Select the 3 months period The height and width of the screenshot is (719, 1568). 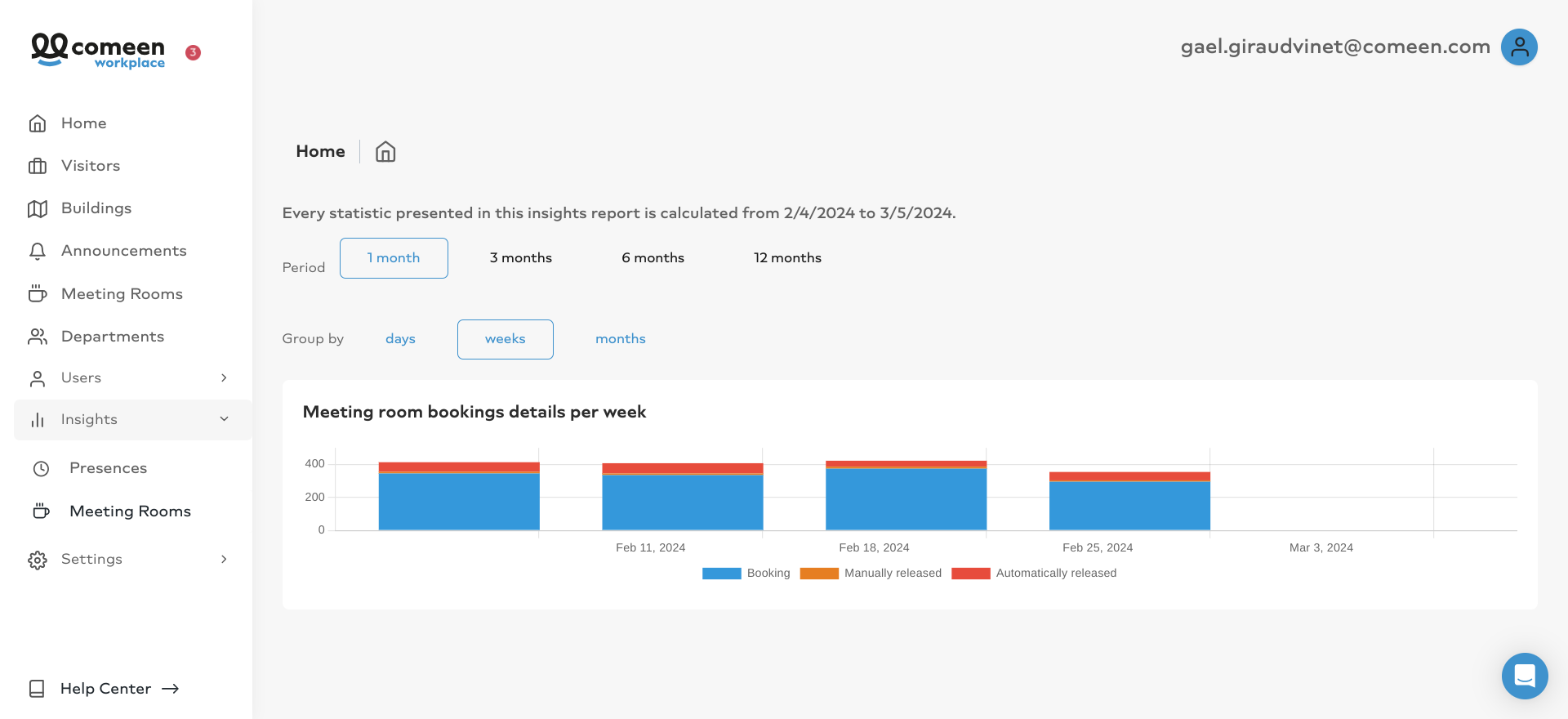(521, 258)
